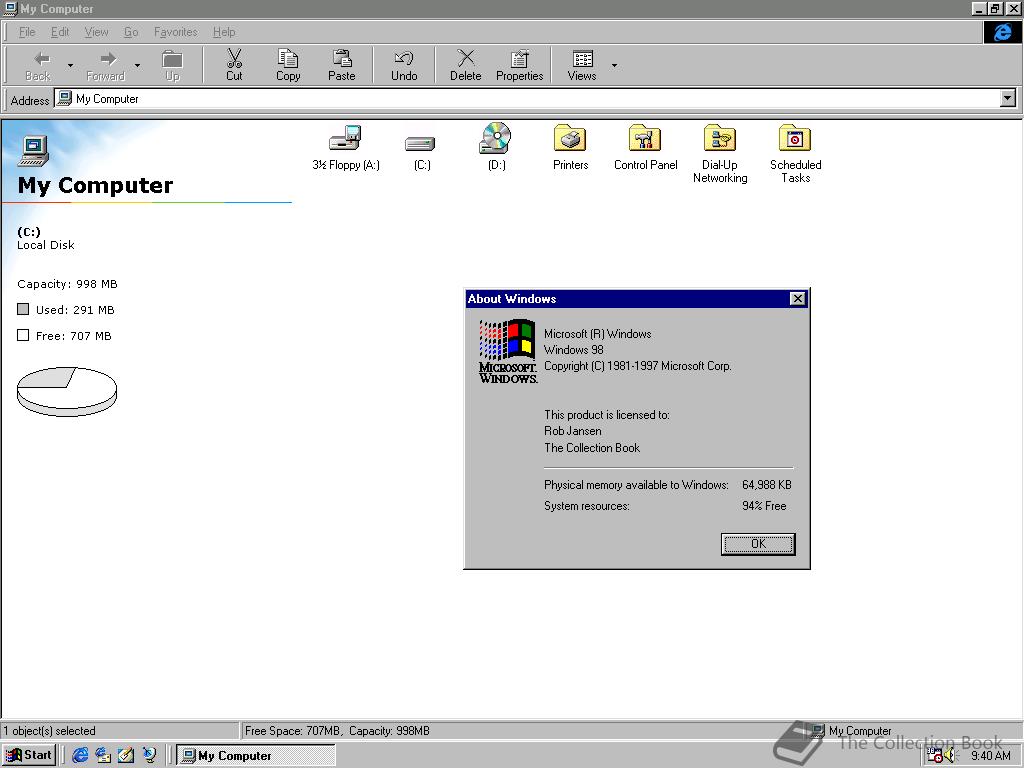Click the 'Free Space: 707MB' status bar text

tap(293, 731)
